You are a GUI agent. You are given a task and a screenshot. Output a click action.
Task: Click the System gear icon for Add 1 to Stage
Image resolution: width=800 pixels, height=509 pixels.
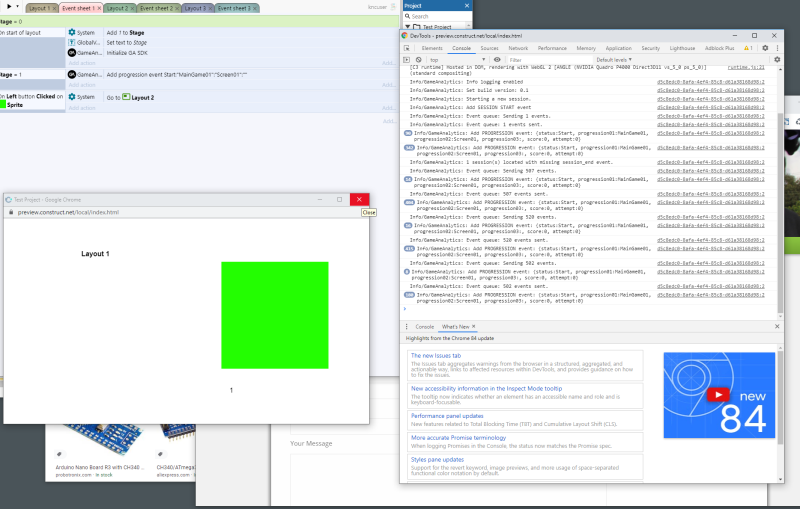point(72,32)
